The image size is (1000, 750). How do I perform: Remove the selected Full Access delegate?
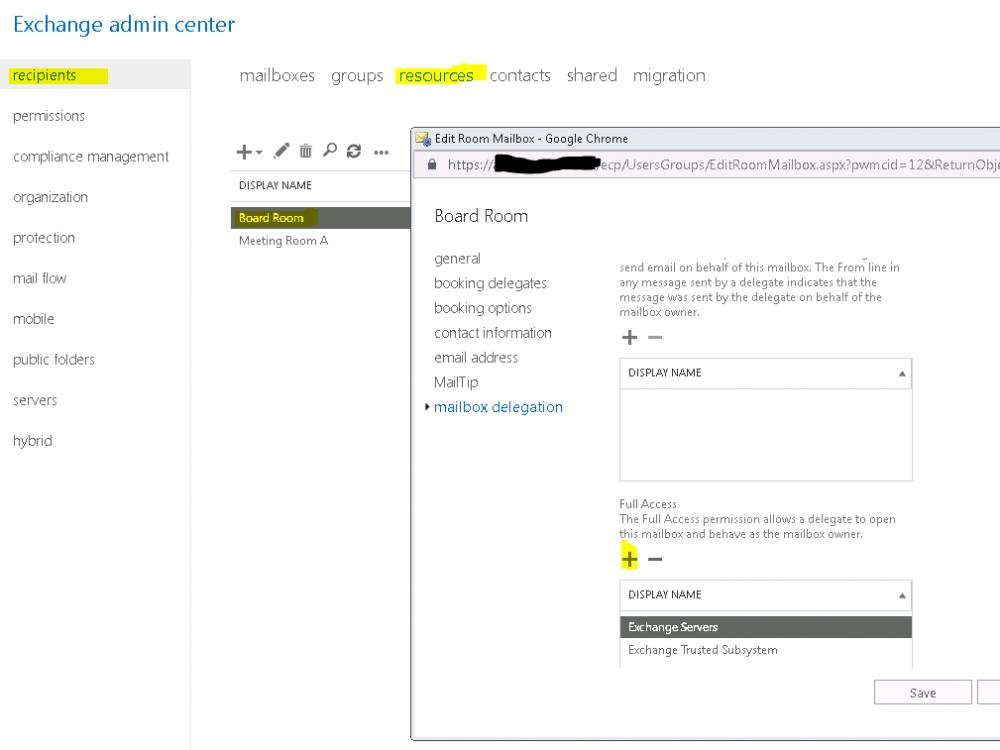click(655, 559)
